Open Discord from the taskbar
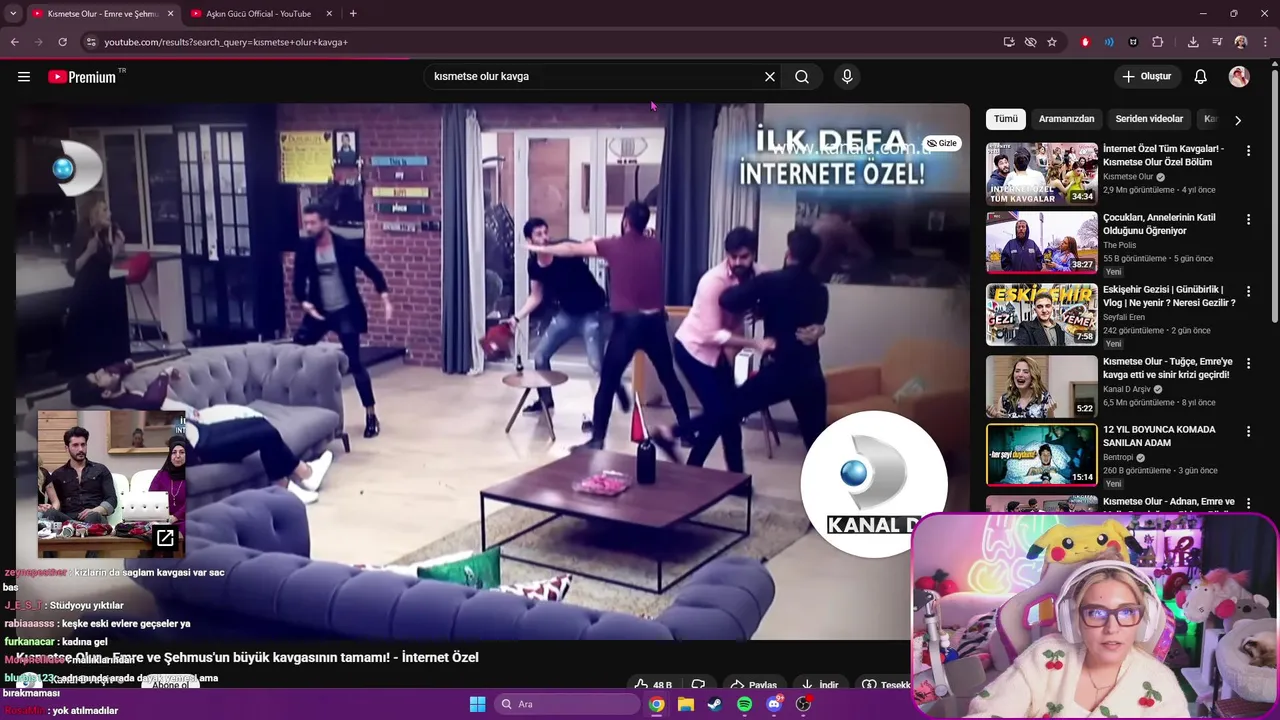This screenshot has width=1280, height=720. point(773,704)
